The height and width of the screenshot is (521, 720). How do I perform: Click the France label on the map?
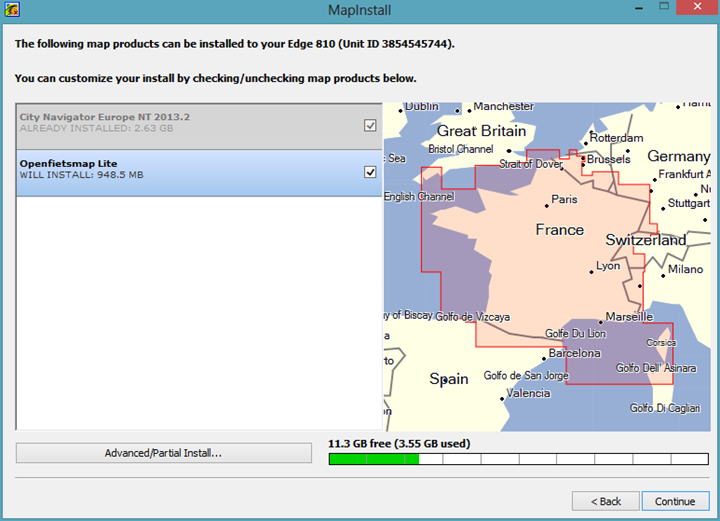(560, 230)
